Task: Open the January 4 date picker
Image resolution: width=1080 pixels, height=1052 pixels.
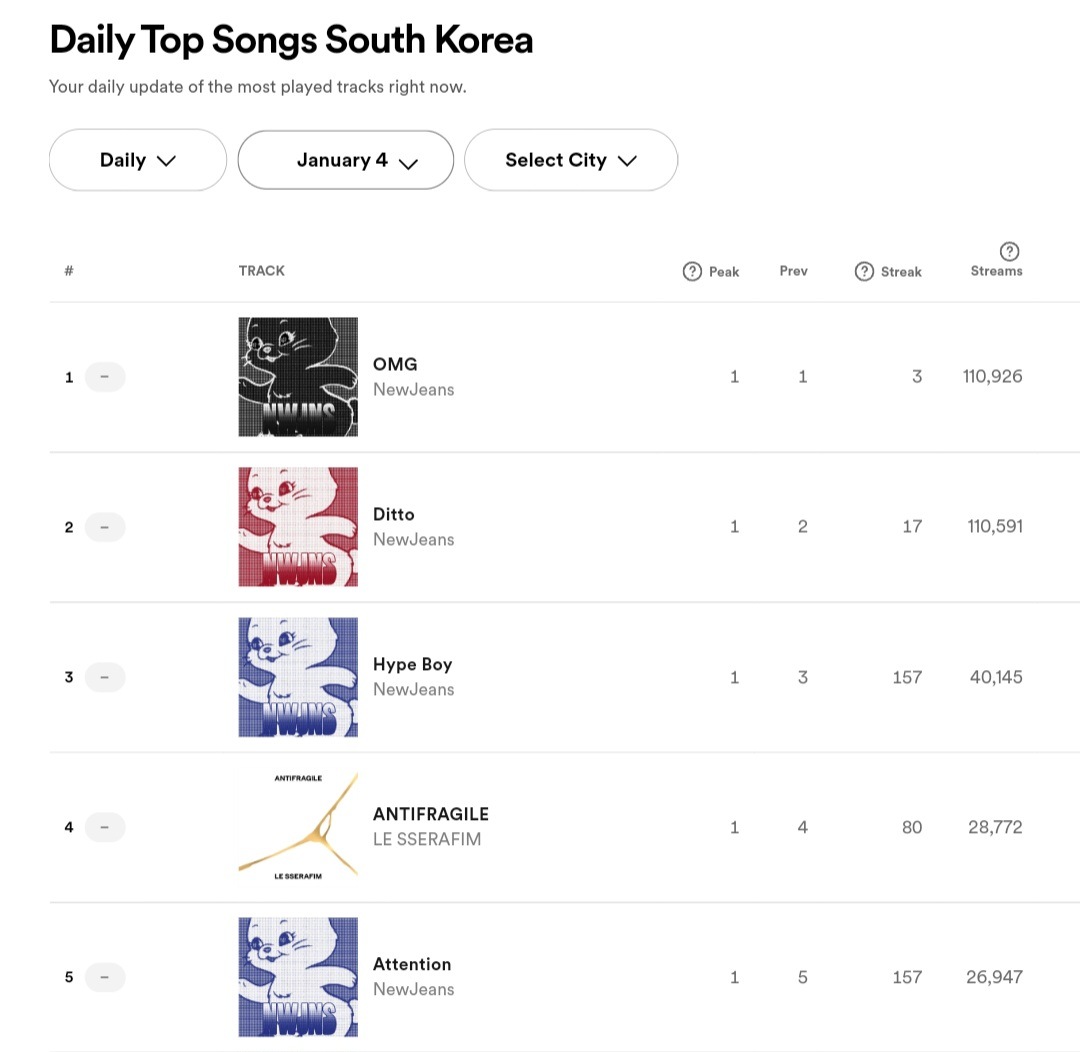Action: [x=346, y=160]
